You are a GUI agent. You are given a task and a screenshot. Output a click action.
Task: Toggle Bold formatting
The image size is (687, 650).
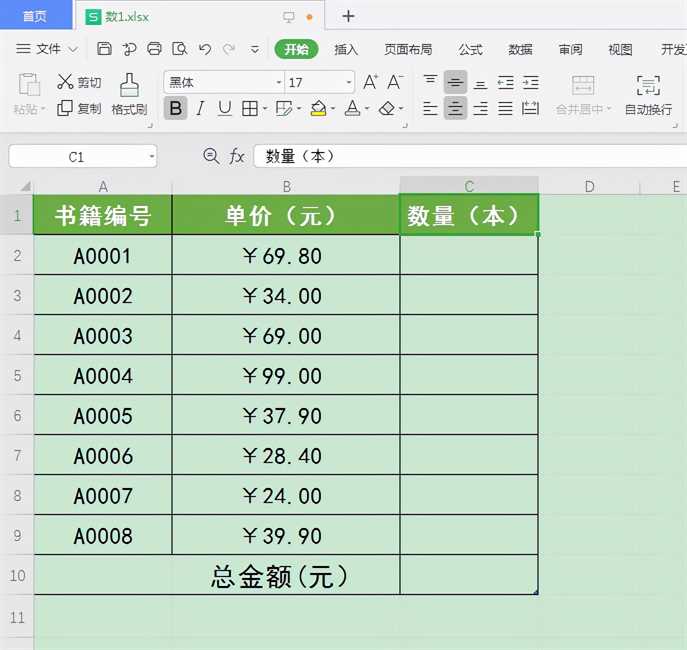pyautogui.click(x=176, y=108)
